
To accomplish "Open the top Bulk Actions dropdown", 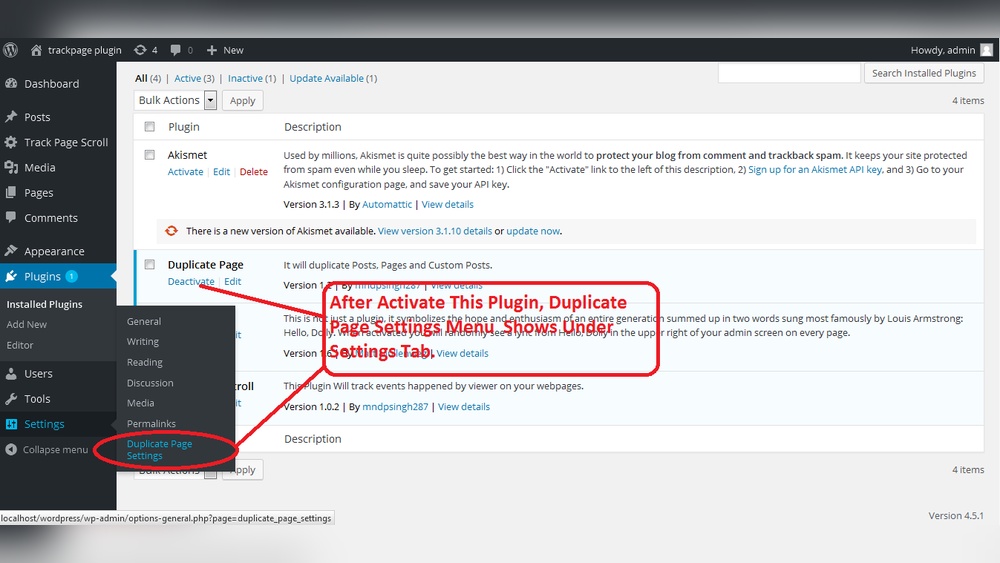I will (175, 100).
